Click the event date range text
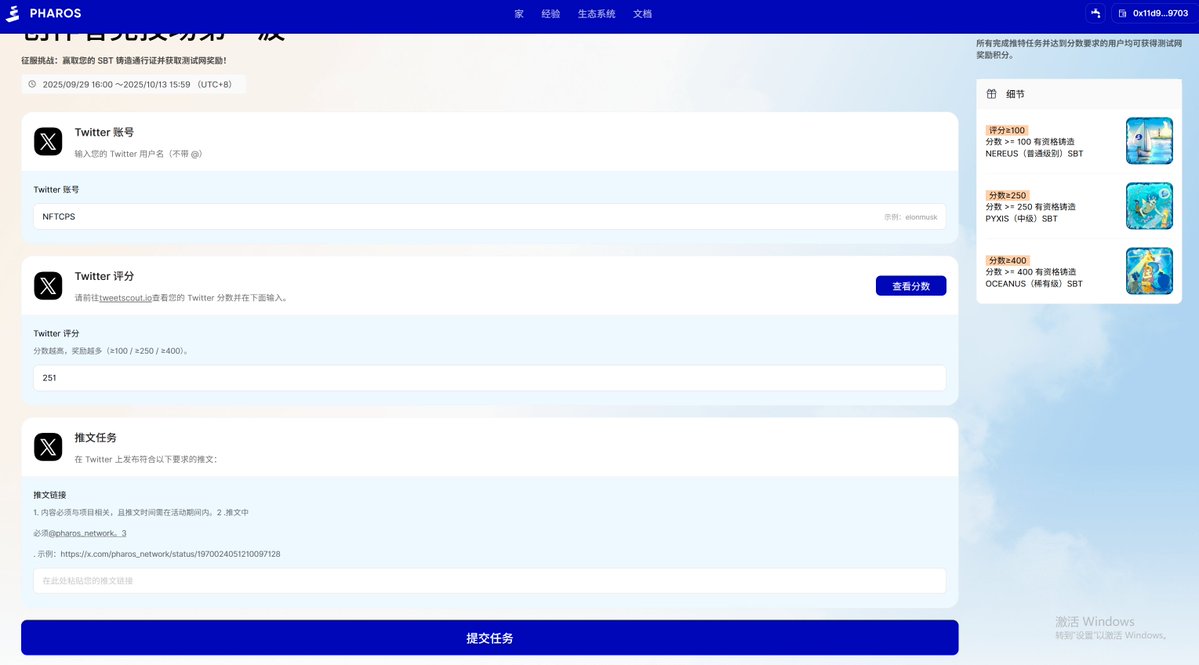 point(137,85)
